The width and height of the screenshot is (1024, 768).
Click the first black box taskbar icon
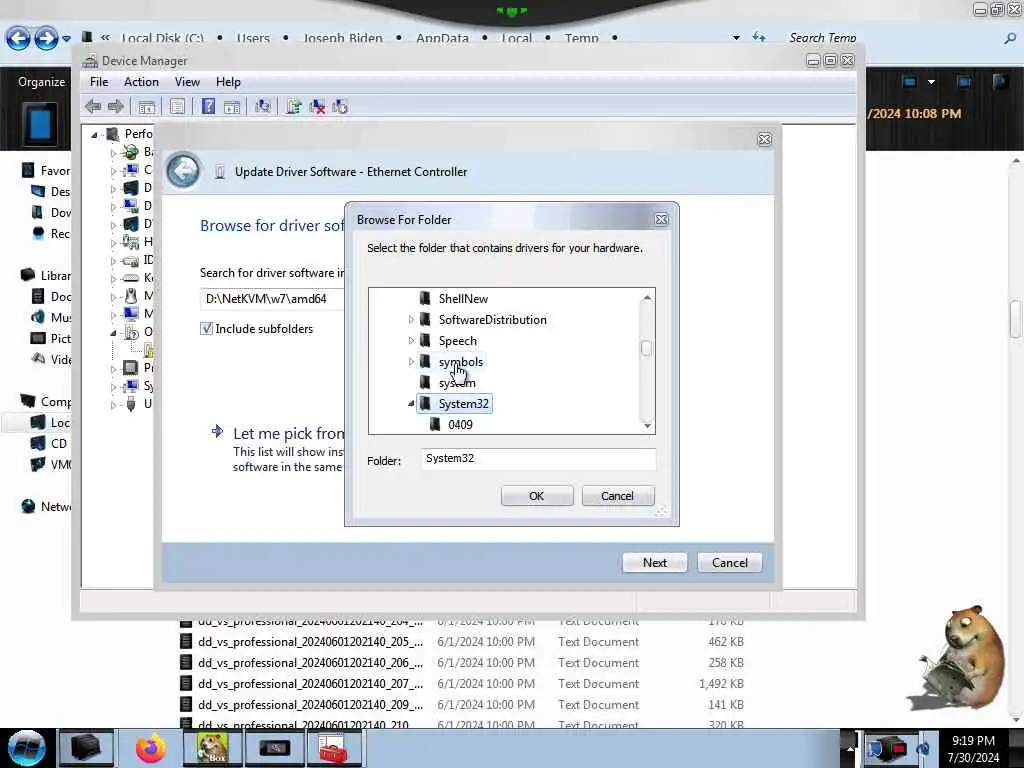pos(86,748)
